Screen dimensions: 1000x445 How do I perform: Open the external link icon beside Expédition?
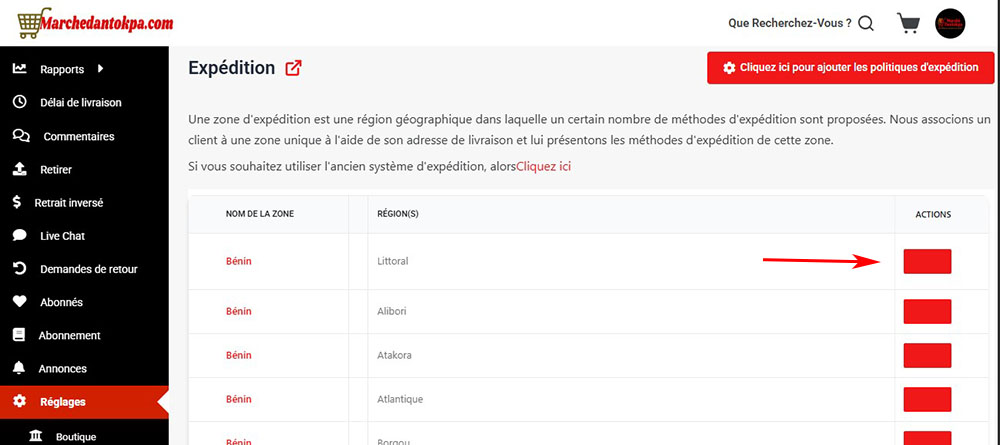[293, 68]
